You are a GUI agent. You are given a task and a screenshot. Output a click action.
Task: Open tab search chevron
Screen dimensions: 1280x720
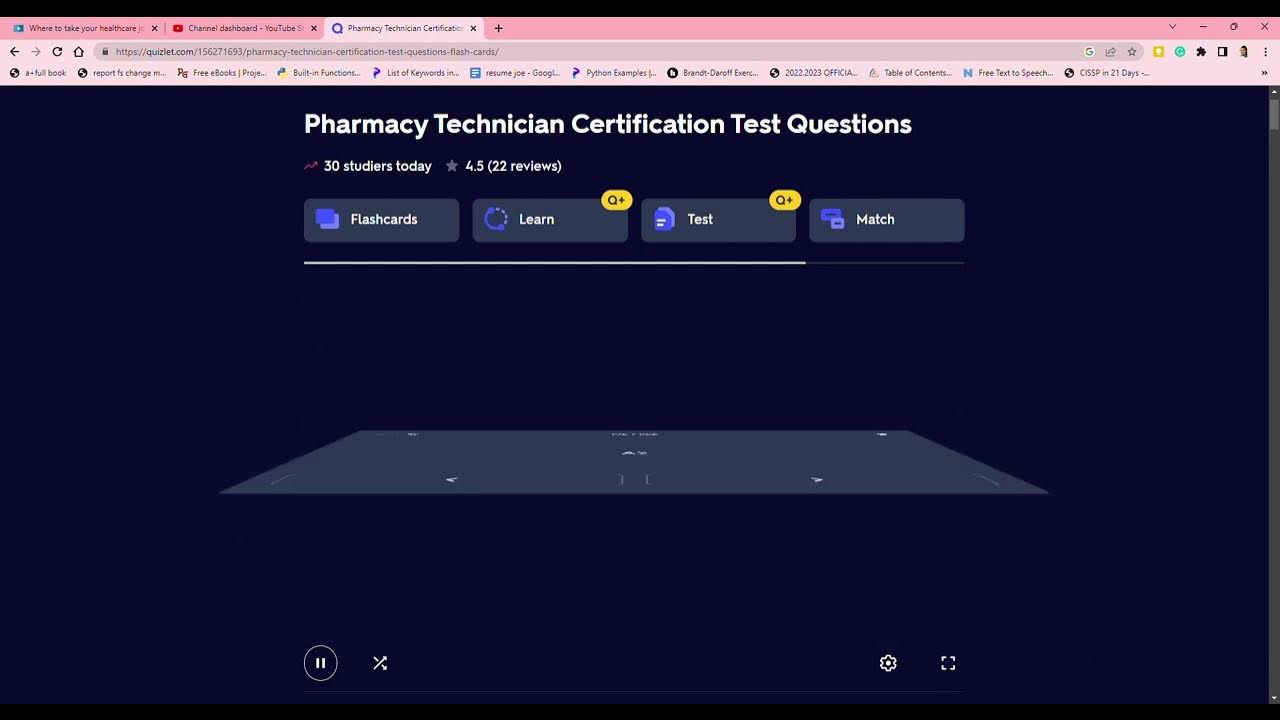click(1172, 27)
